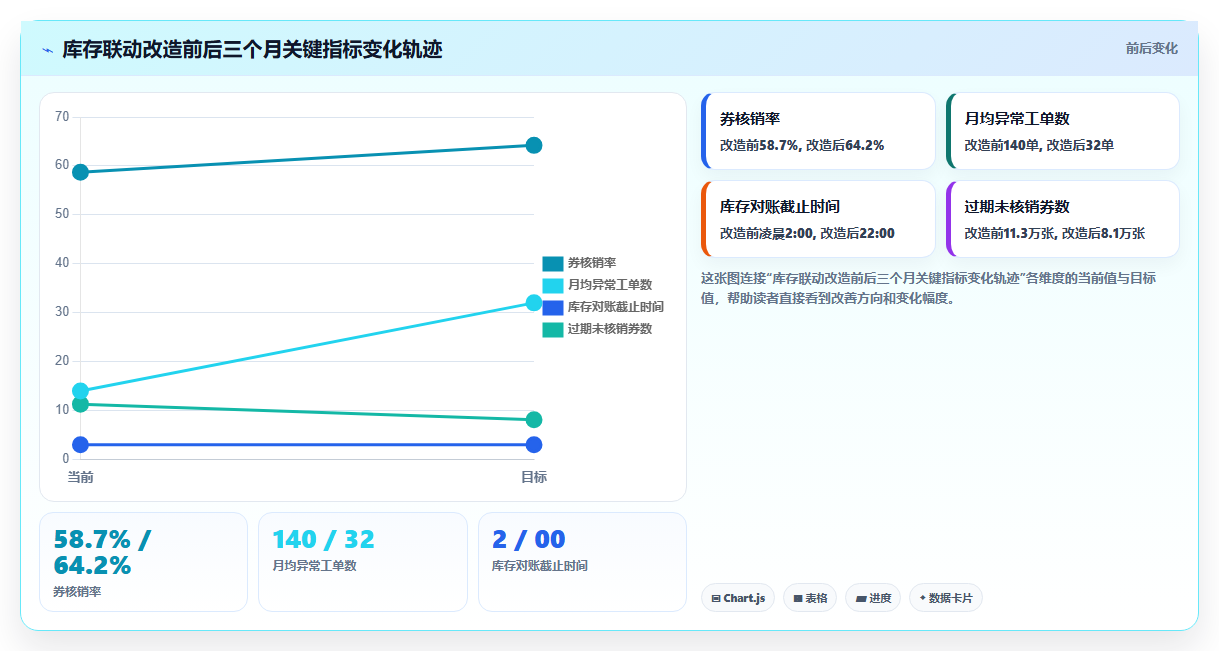Click the 140 / 32 stat value
Screen dimensions: 1219x651
323,540
